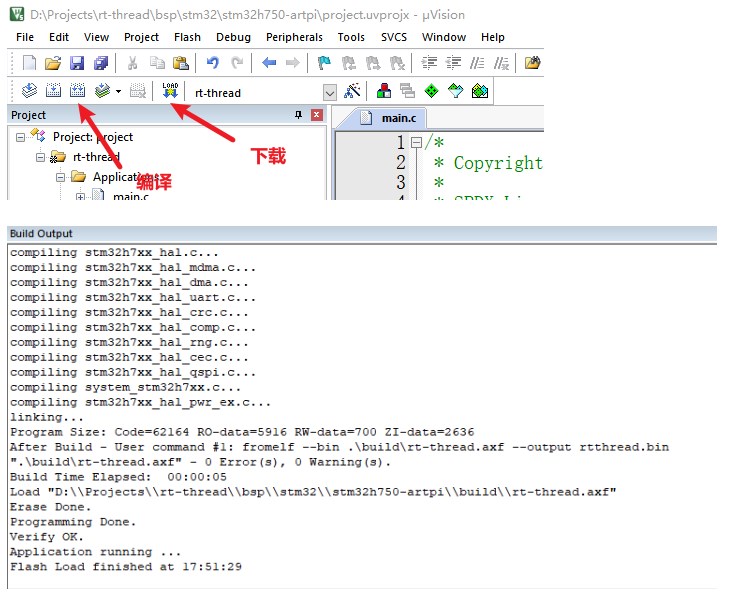Collapse the Applications group node
The width and height of the screenshot is (737, 594).
(x=60, y=177)
